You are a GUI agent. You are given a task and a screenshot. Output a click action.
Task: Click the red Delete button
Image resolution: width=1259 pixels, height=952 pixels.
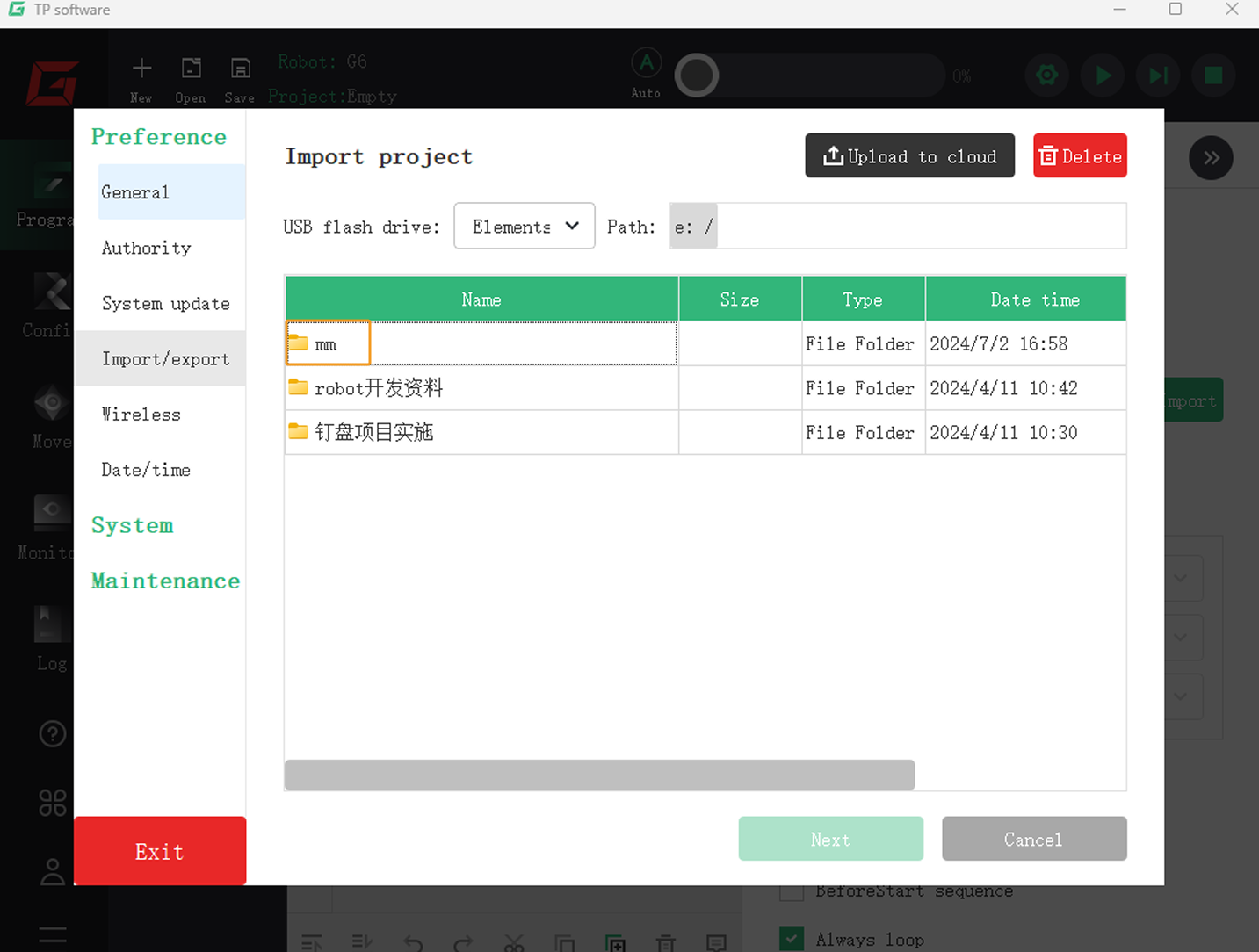1080,155
